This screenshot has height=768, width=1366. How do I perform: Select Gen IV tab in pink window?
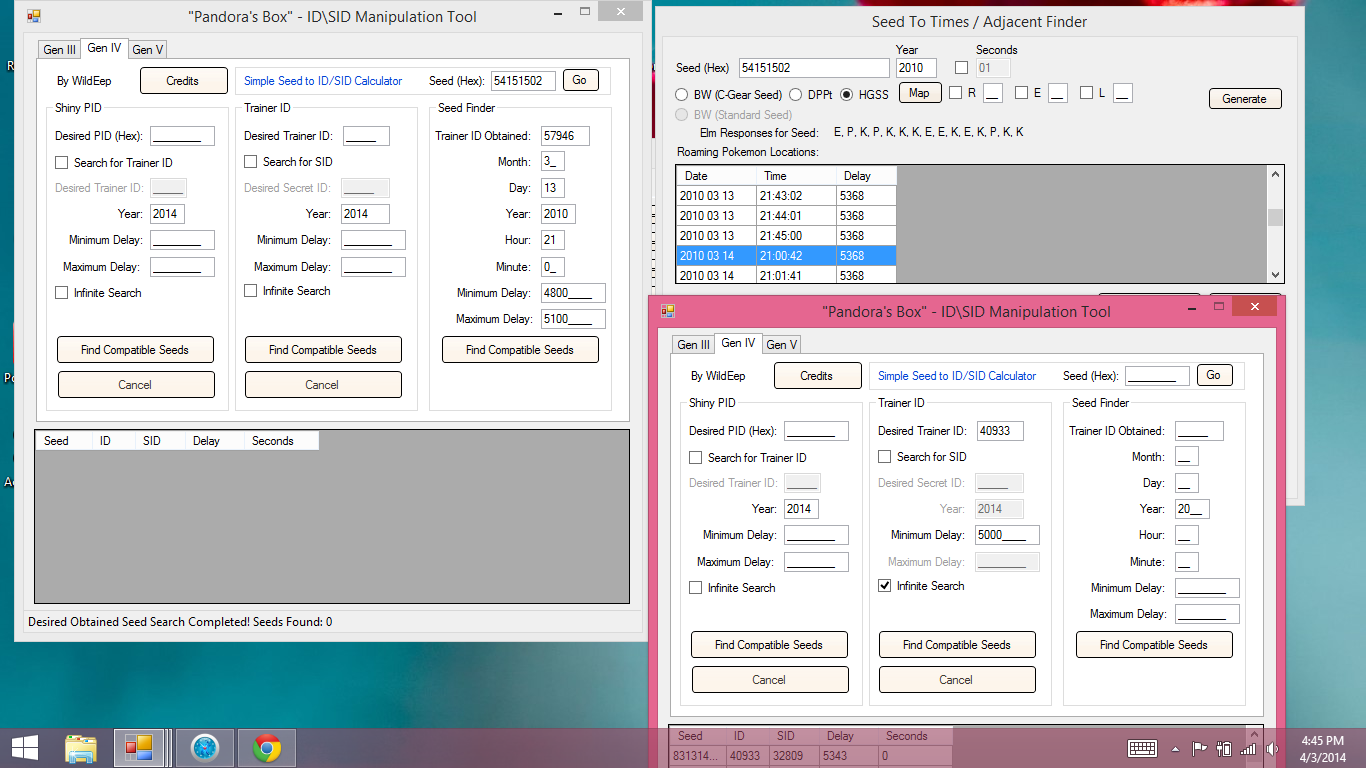point(738,343)
